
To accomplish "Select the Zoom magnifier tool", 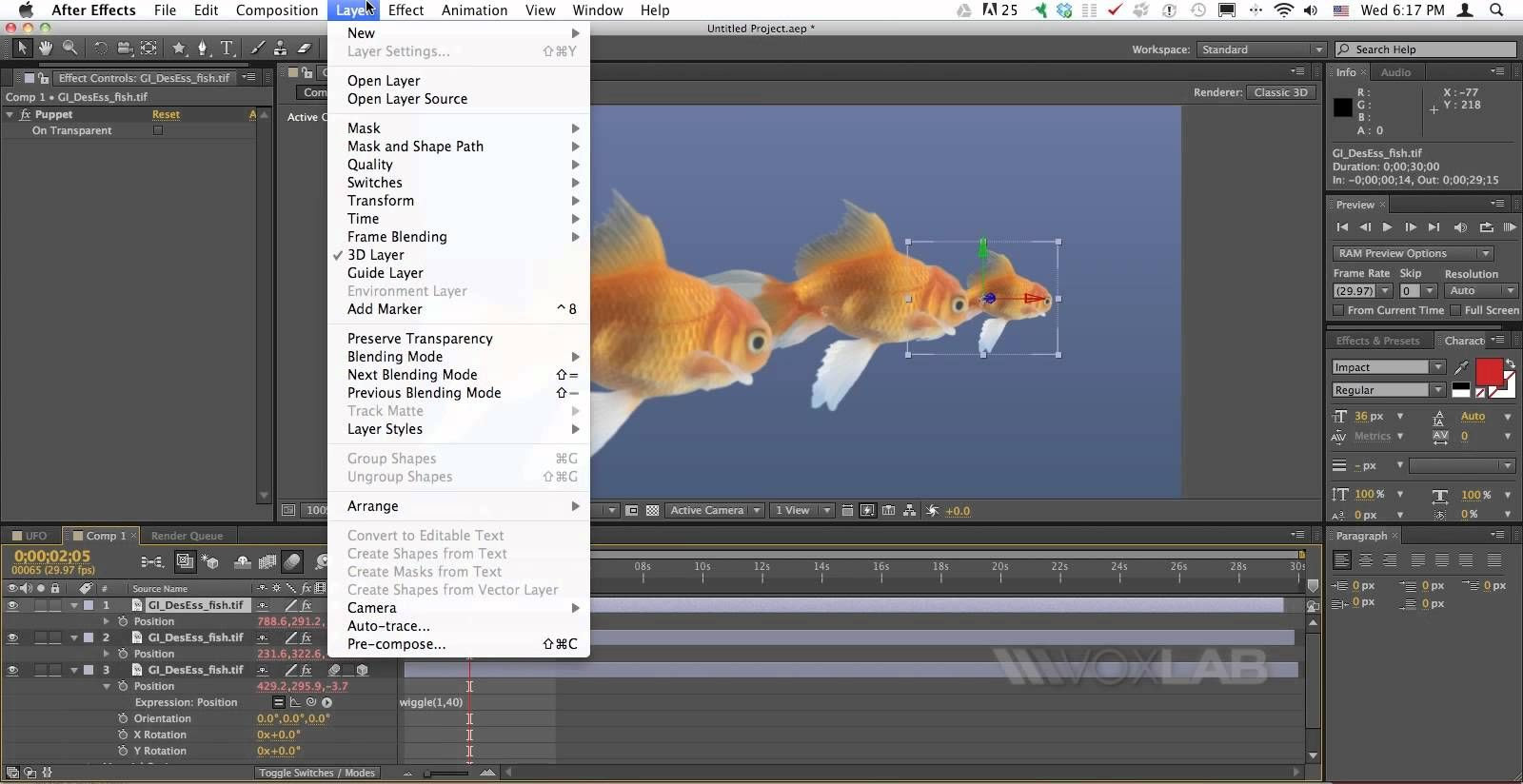I will (70, 48).
